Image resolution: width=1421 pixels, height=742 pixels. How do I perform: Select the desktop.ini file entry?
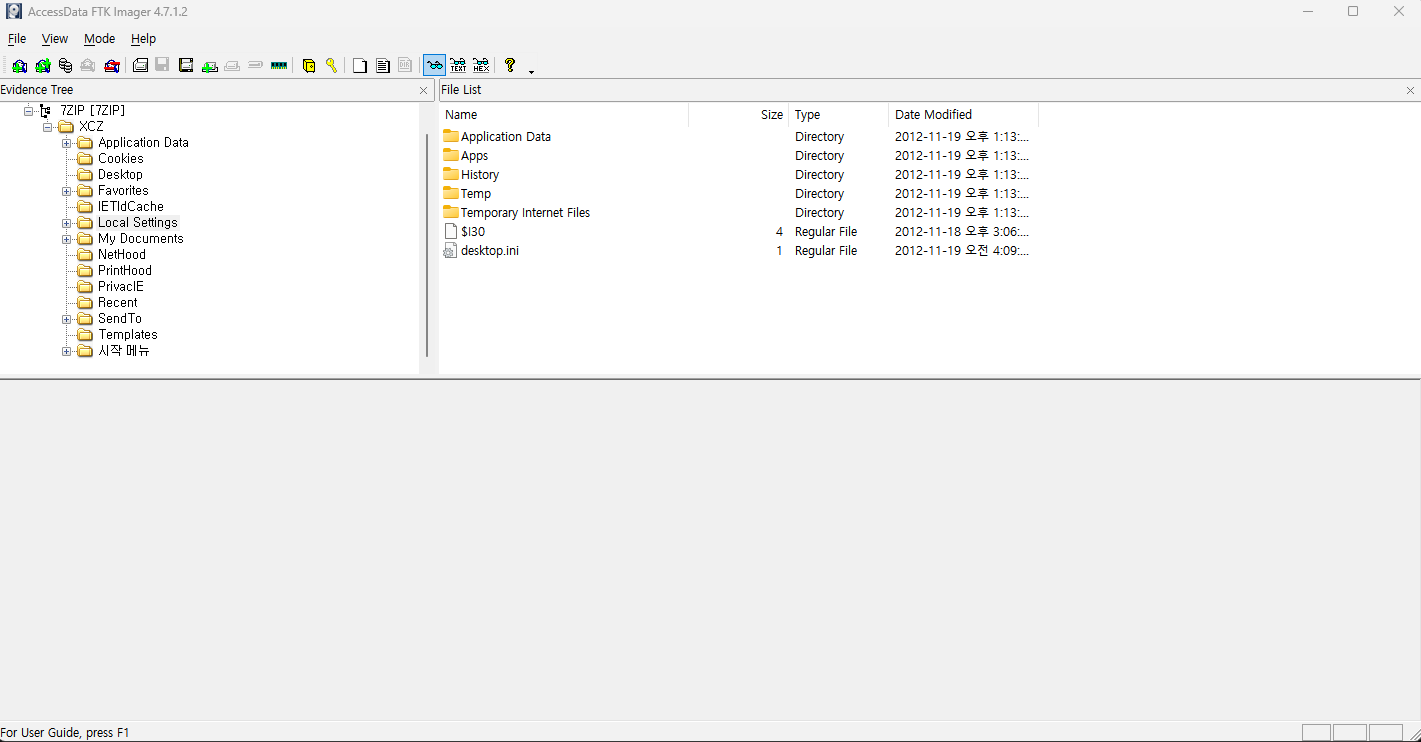pos(489,251)
